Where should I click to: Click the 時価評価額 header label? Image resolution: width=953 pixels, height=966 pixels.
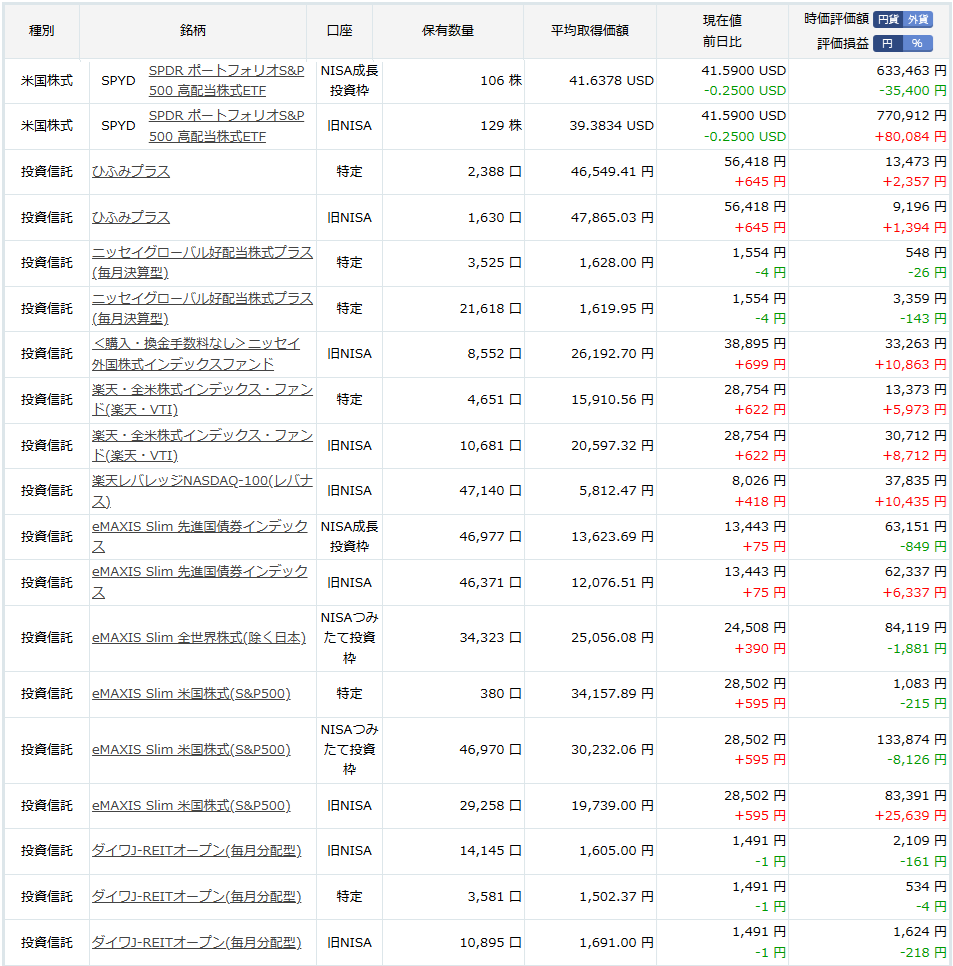coord(836,19)
